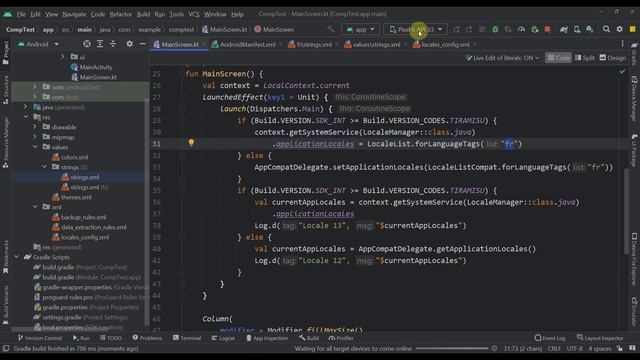Open SDK Manager toolbar icon
Image resolution: width=640 pixels, height=360 pixels.
click(590, 29)
